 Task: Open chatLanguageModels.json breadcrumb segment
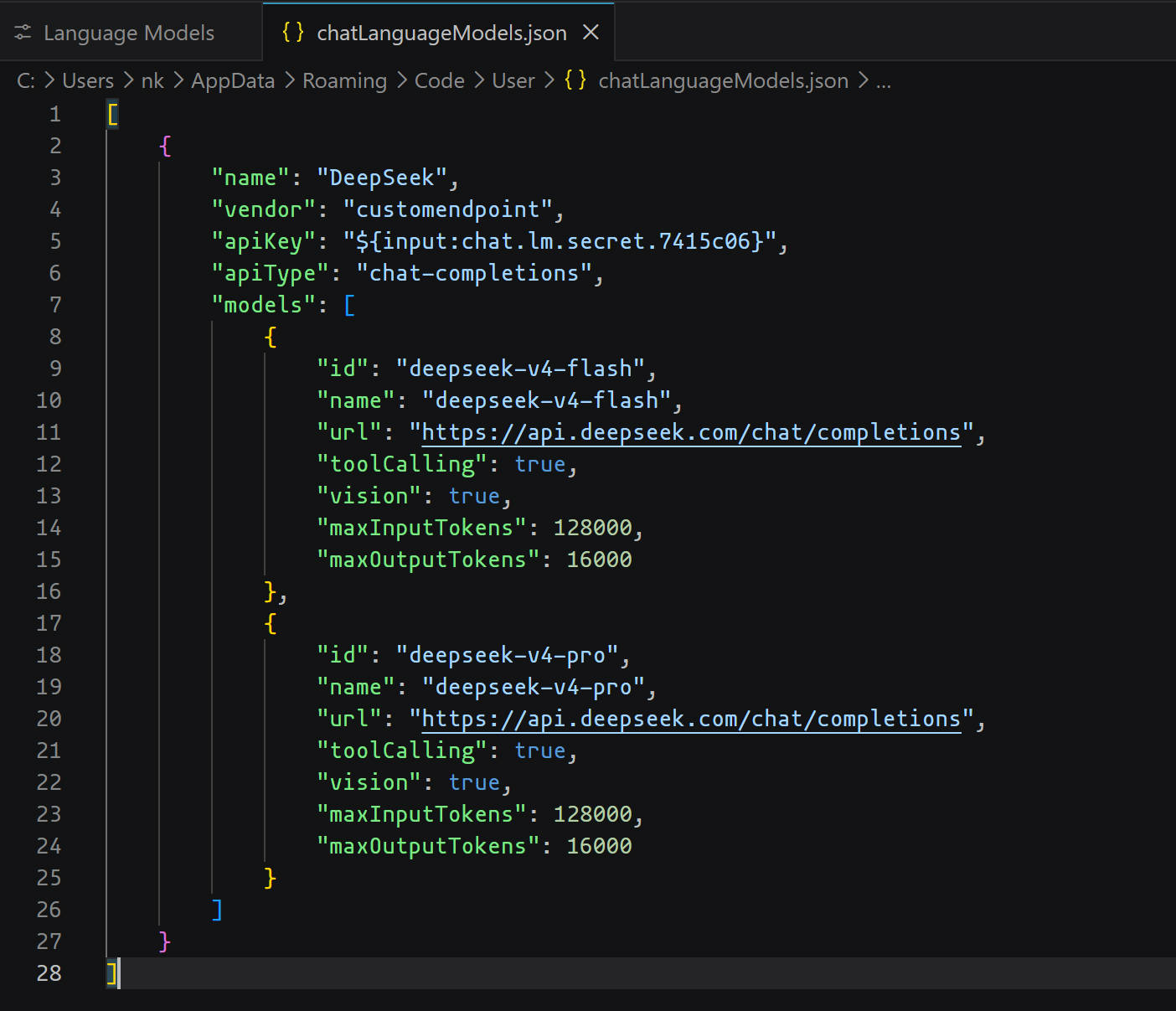(x=724, y=80)
